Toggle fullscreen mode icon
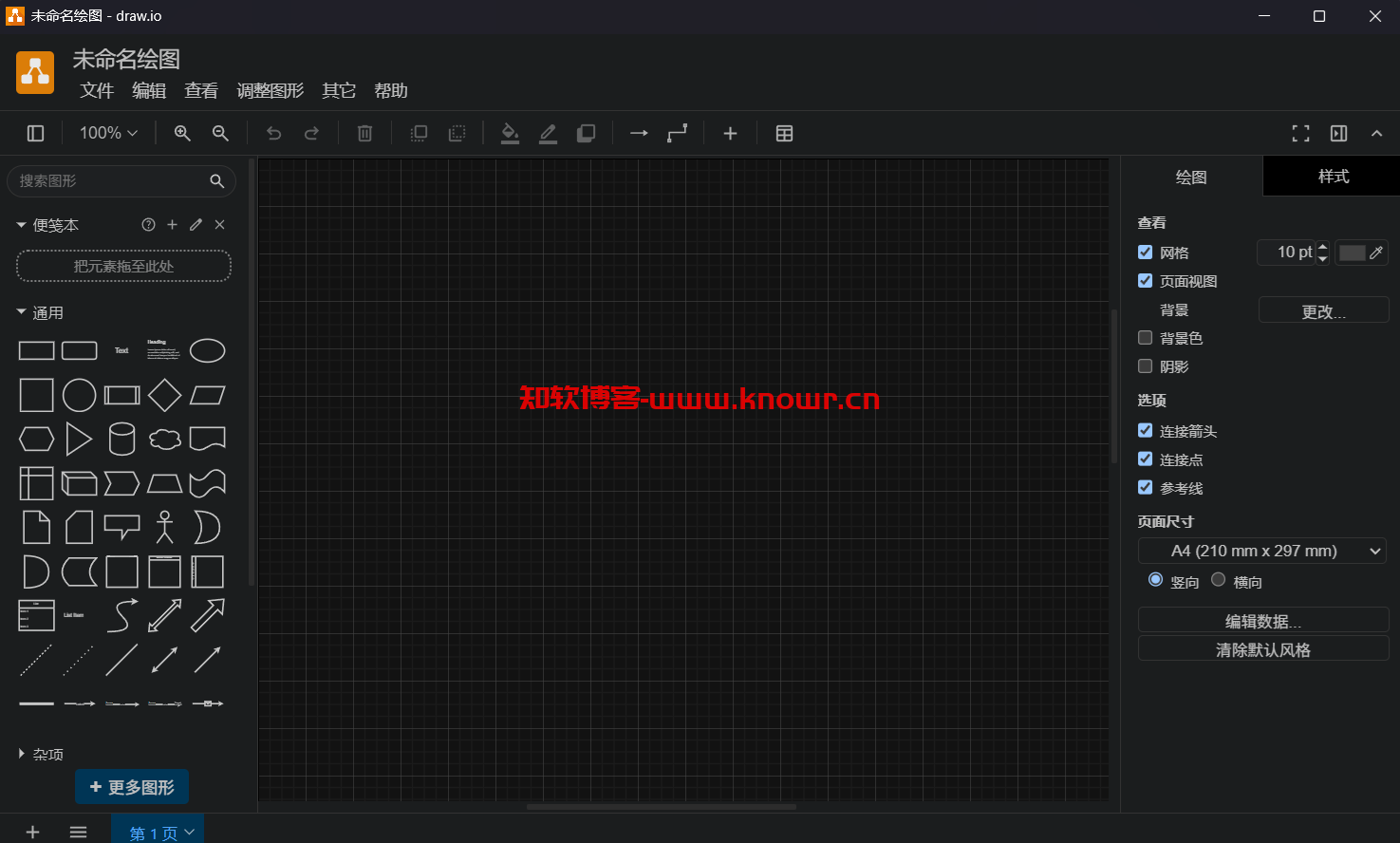Image resolution: width=1400 pixels, height=843 pixels. coord(1300,134)
